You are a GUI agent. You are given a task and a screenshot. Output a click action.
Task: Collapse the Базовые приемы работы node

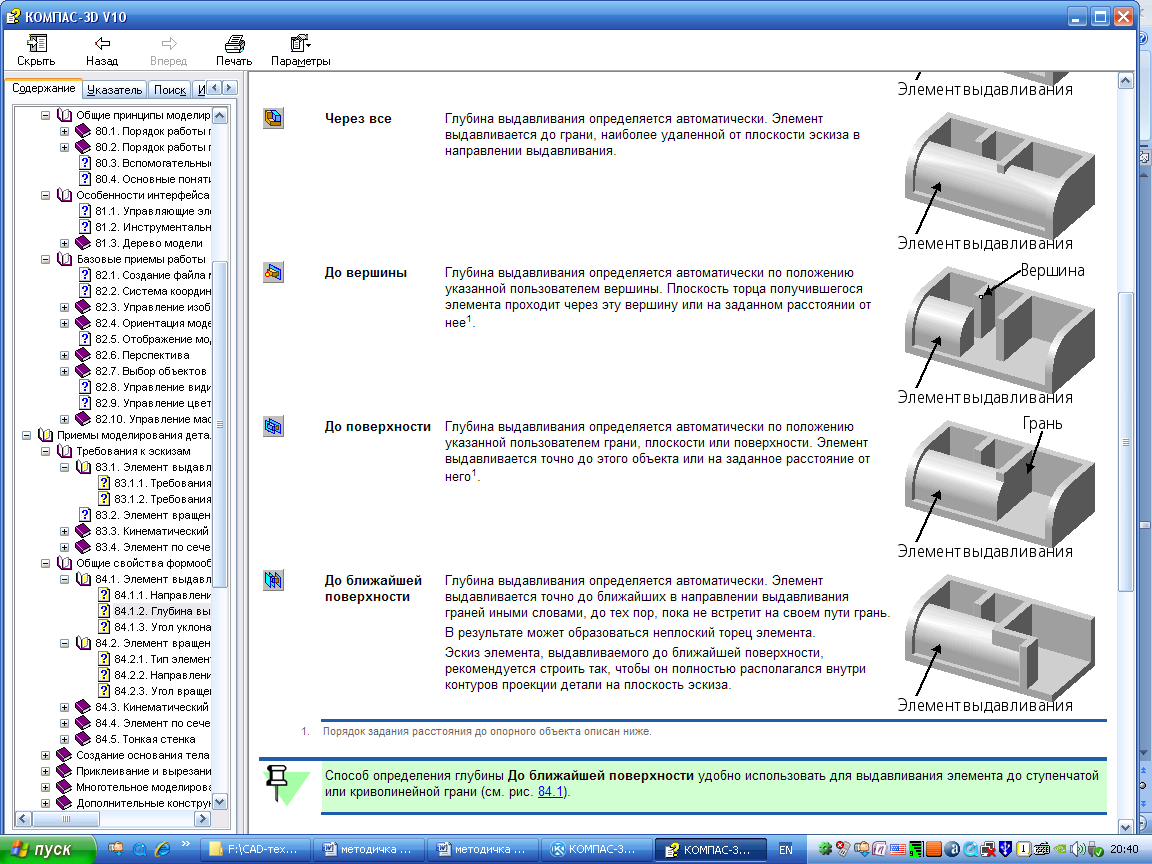(46, 259)
